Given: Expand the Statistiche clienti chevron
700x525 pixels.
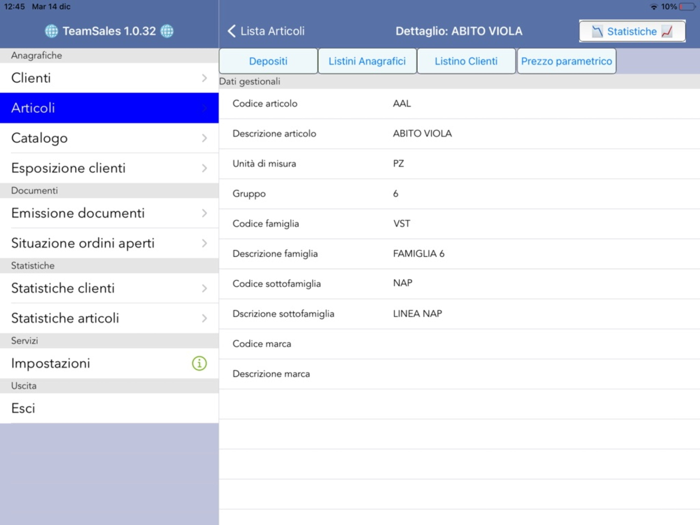Looking at the screenshot, I should (204, 288).
